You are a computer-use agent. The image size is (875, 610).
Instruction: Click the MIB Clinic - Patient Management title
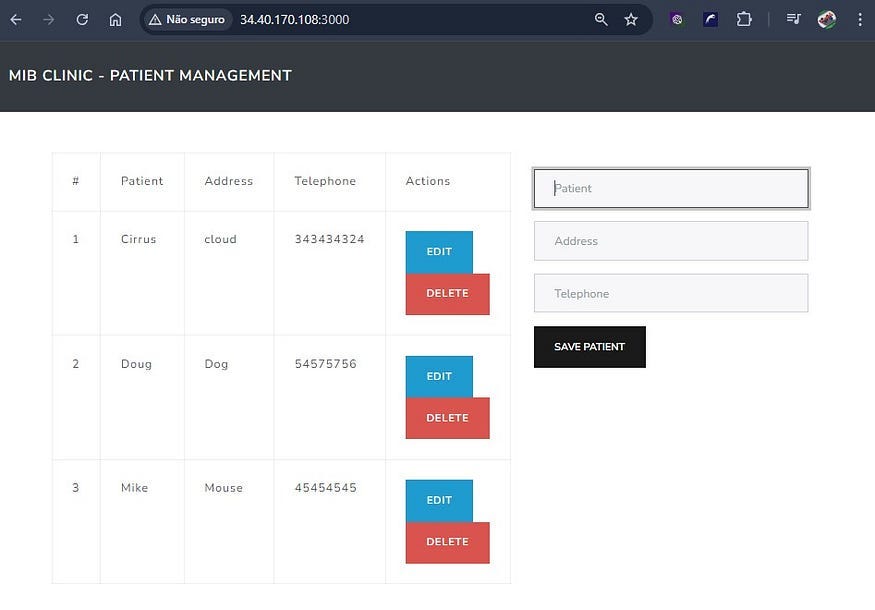click(x=150, y=75)
